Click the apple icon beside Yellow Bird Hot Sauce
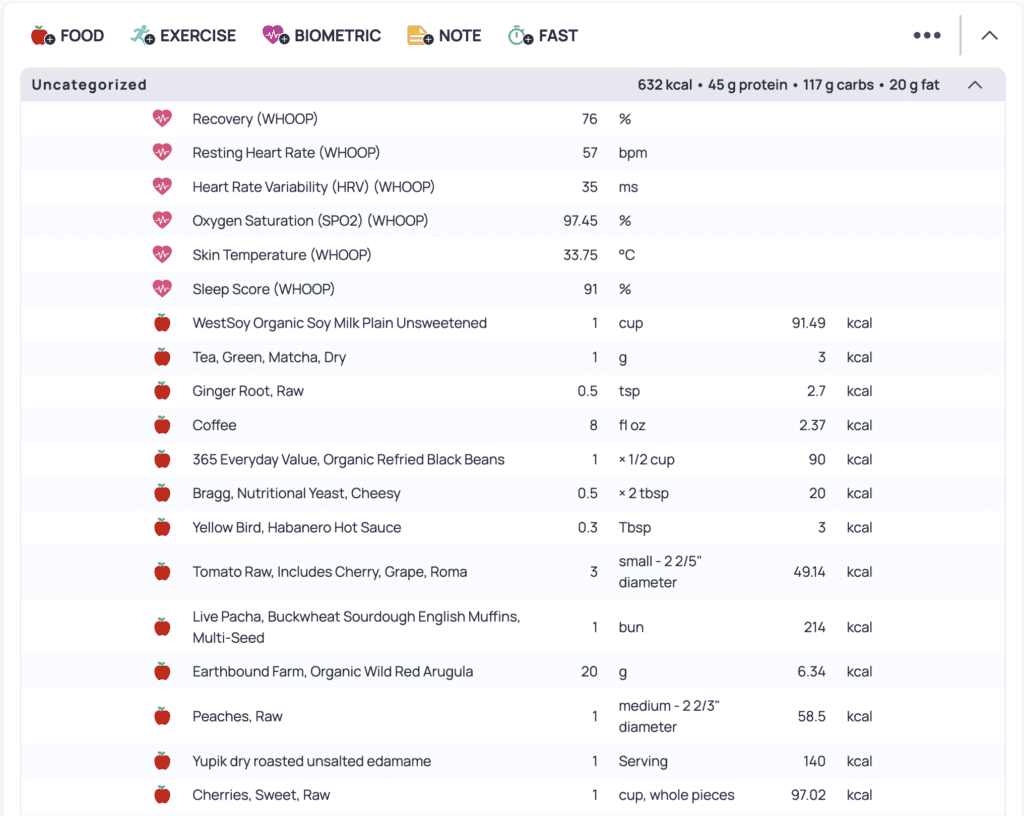This screenshot has height=816, width=1024. (162, 527)
